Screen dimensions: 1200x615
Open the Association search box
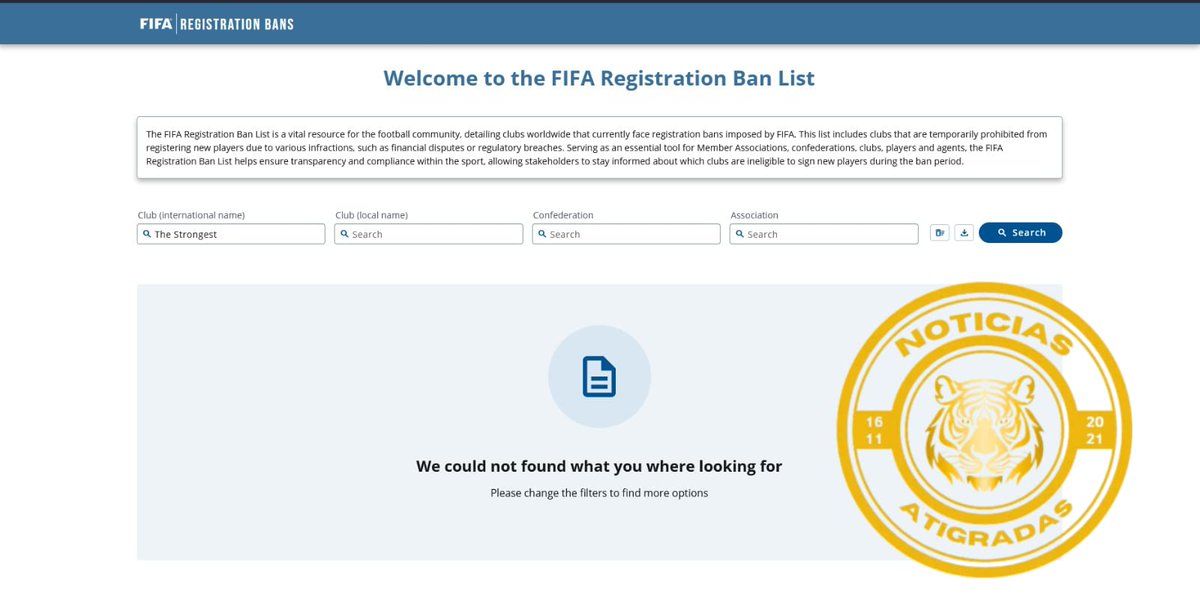824,234
